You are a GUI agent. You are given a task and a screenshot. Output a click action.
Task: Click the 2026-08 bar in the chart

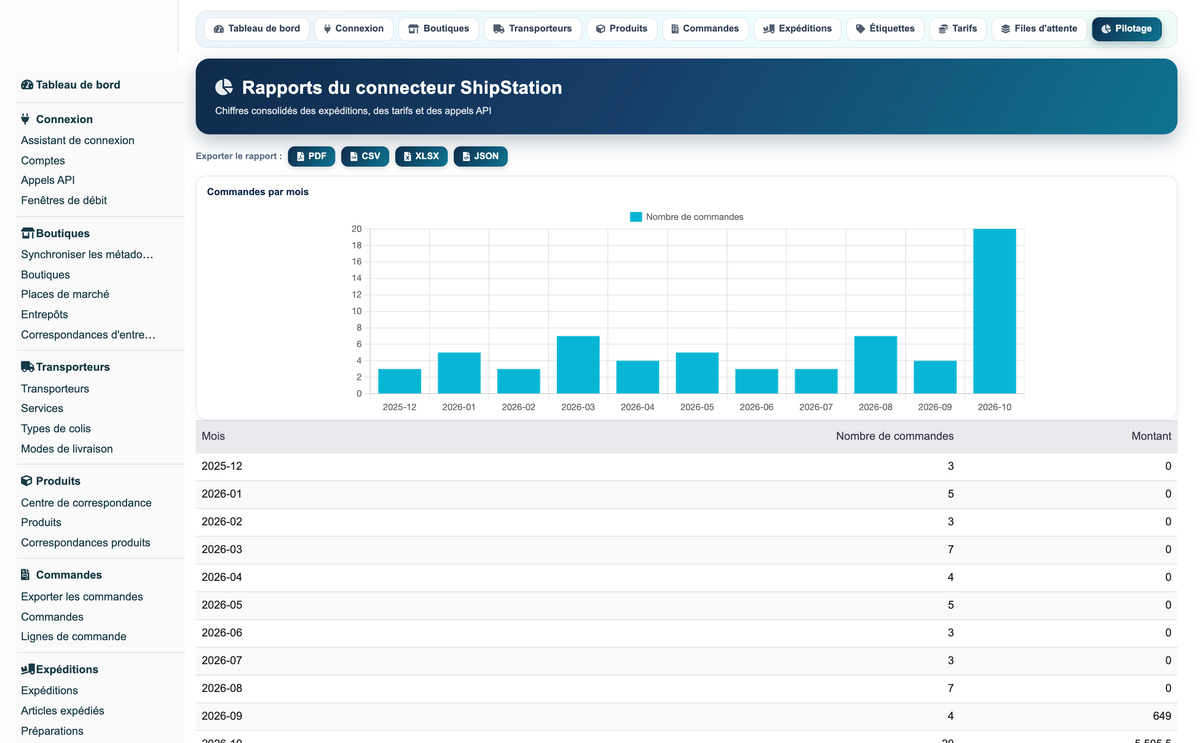click(875, 365)
